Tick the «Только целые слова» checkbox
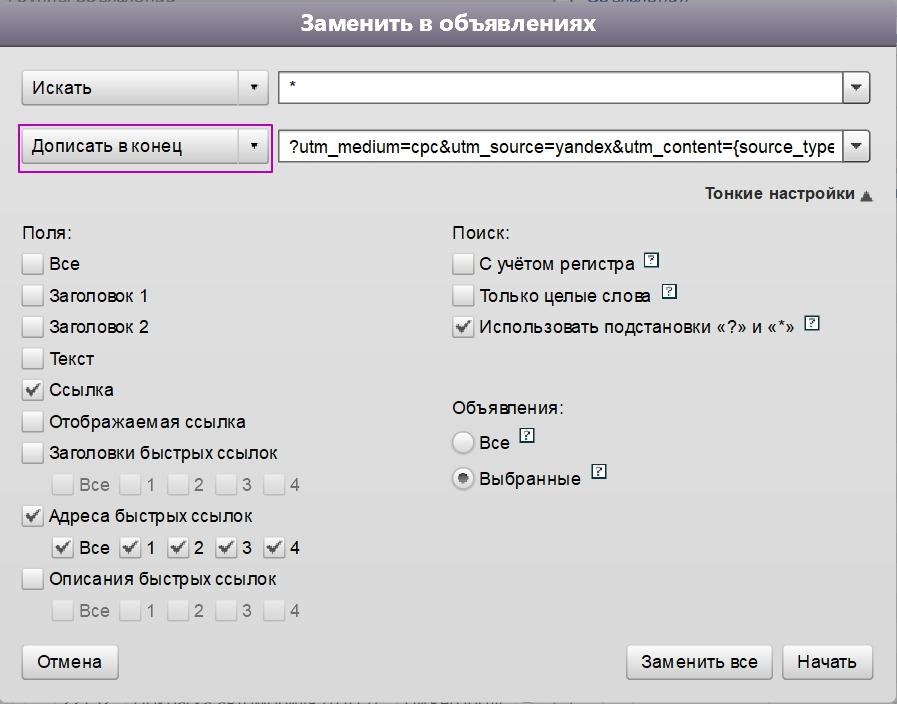This screenshot has height=704, width=897. 463,296
